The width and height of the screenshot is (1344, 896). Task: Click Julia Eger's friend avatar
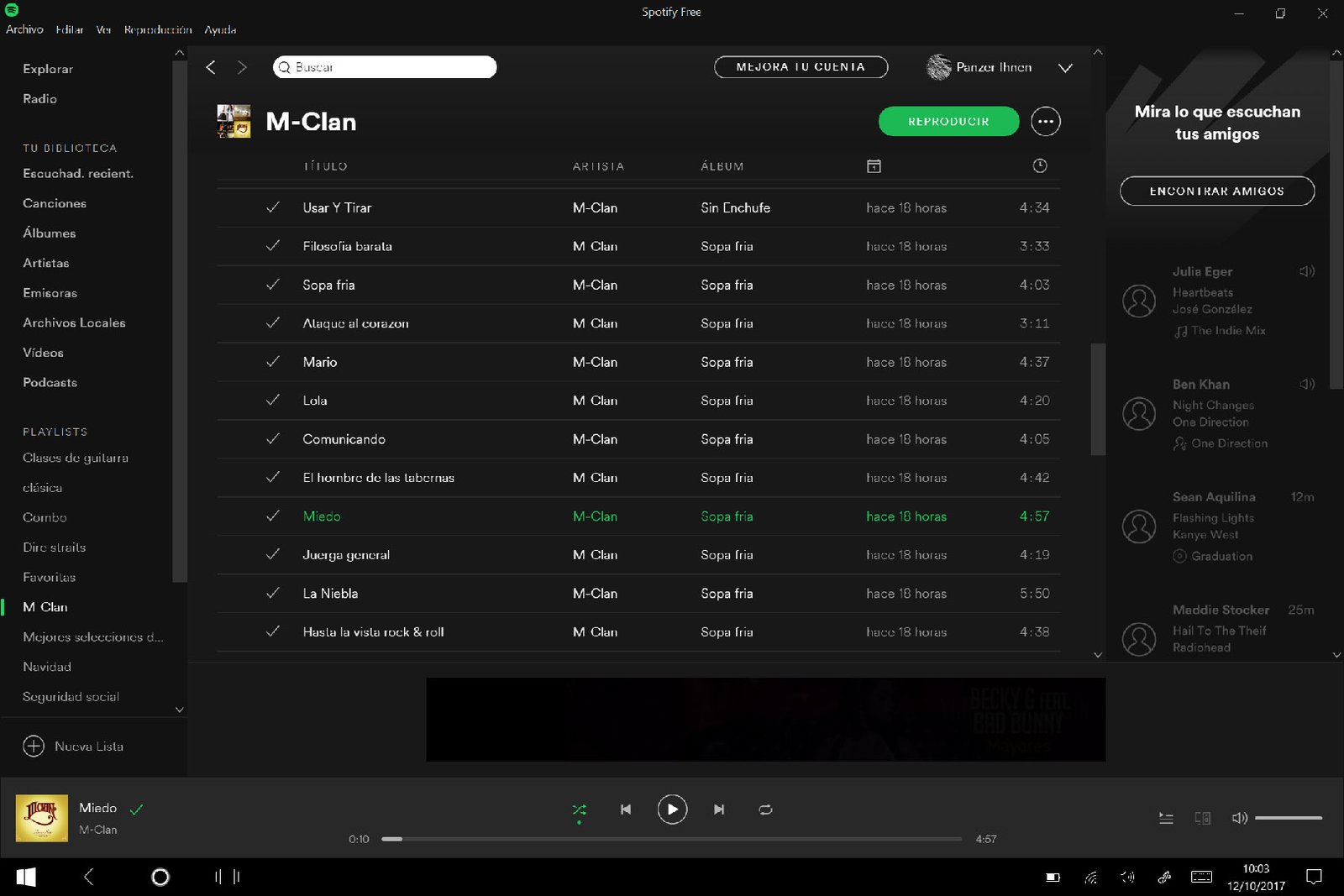click(1139, 301)
